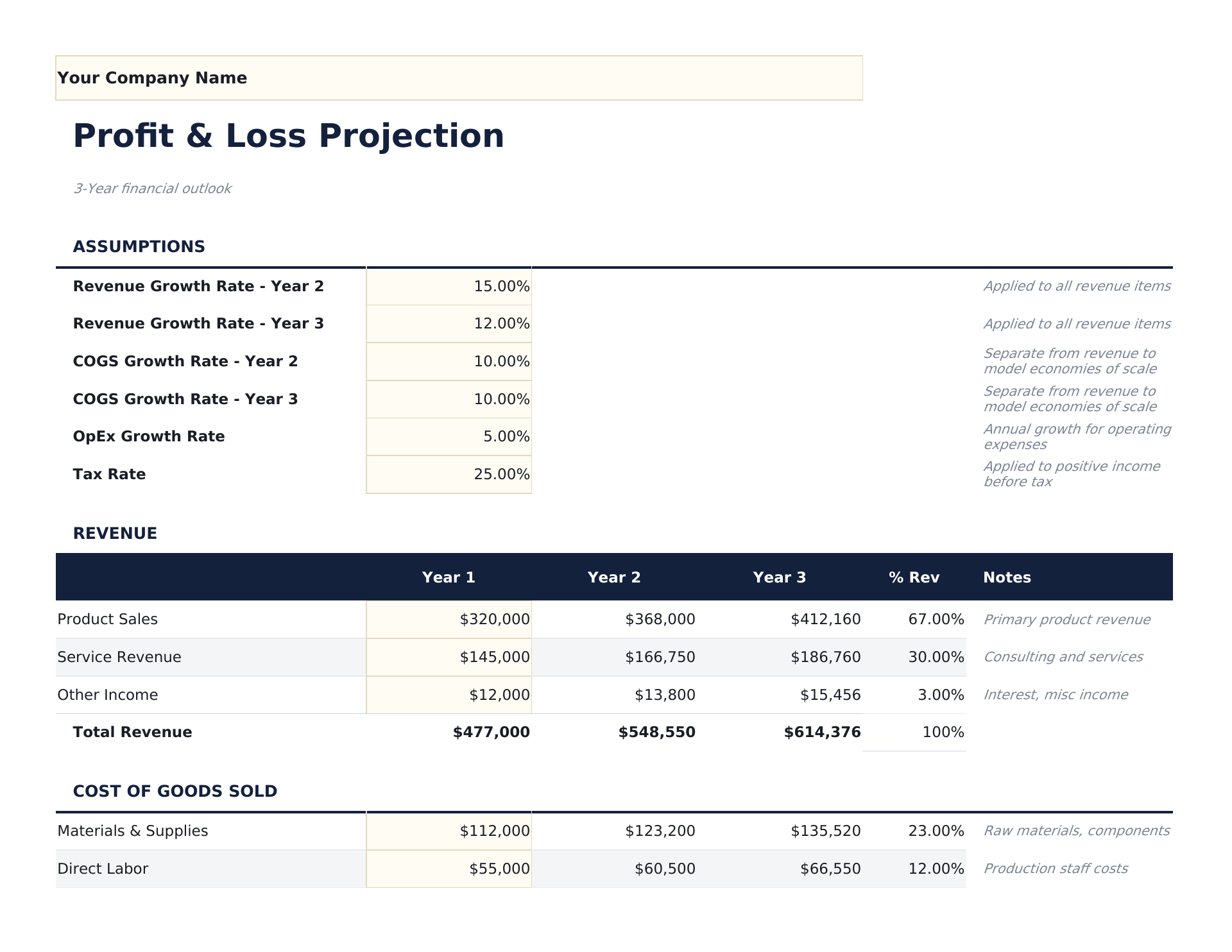This screenshot has height=952, width=1232.
Task: Select the Year 2 column header
Action: click(x=614, y=577)
